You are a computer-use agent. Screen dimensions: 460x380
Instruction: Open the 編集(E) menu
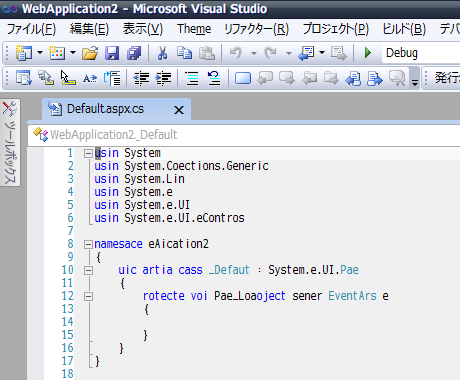click(89, 29)
